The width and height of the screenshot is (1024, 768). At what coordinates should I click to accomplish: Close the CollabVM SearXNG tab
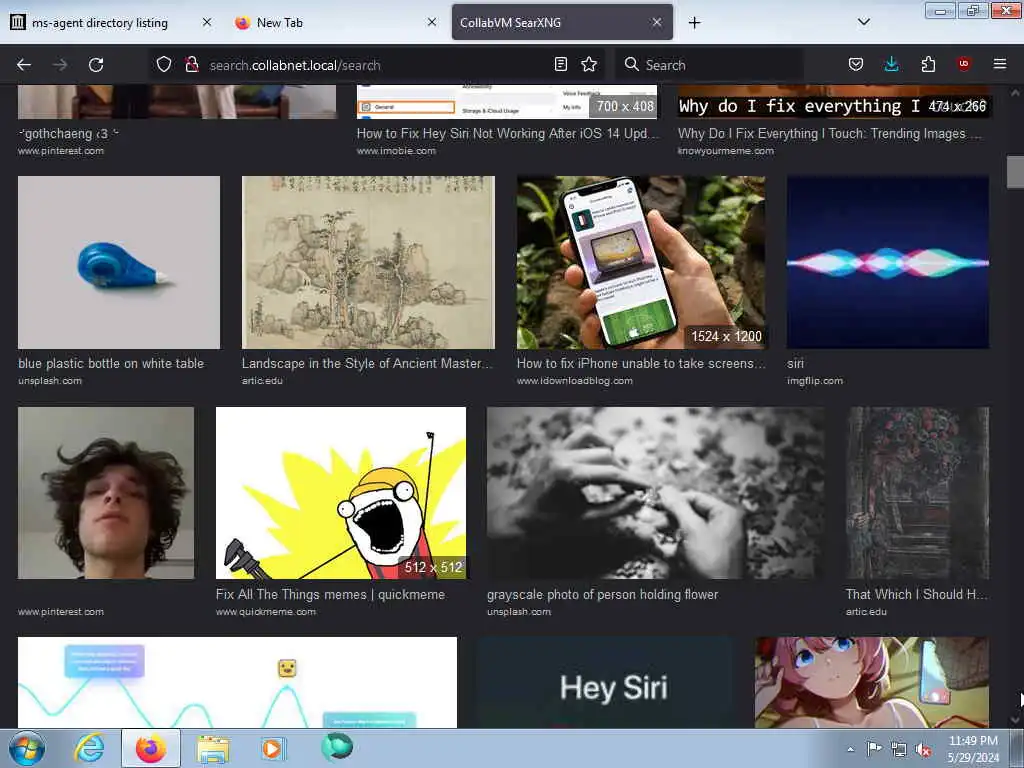click(657, 22)
